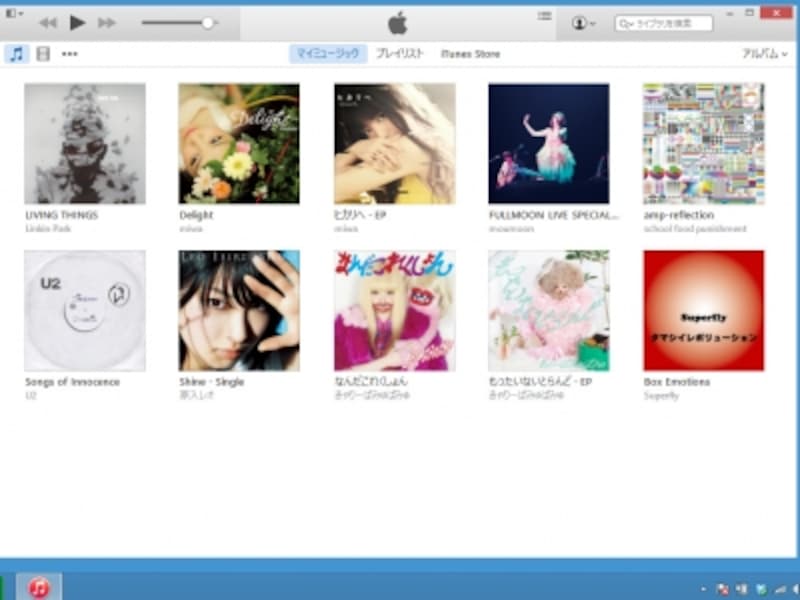
Task: Open the Shine - Single album cover
Action: click(x=239, y=311)
